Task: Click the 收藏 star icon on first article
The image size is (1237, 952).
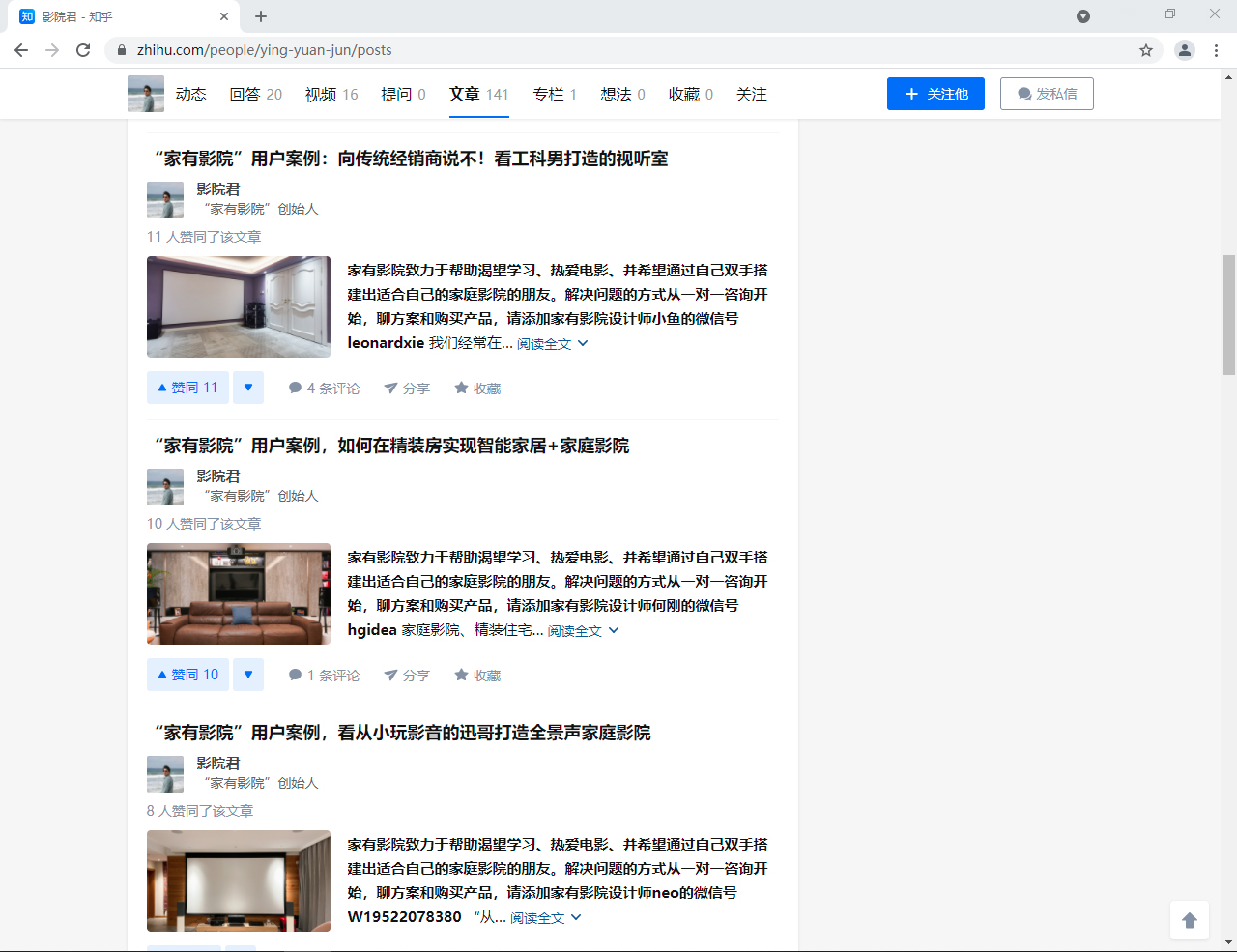Action: [x=476, y=388]
